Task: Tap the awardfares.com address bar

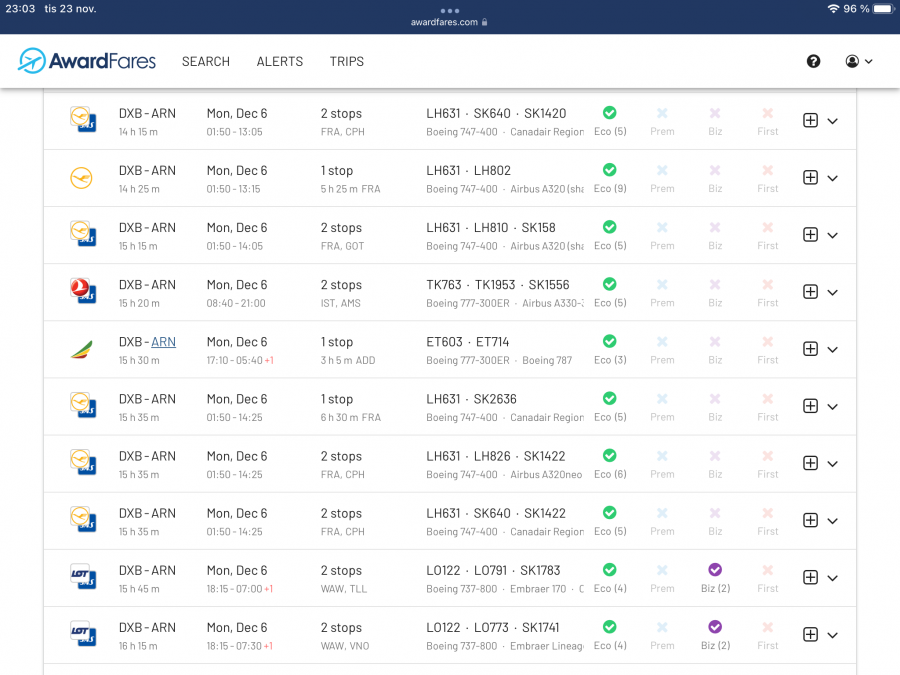Action: pyautogui.click(x=449, y=22)
